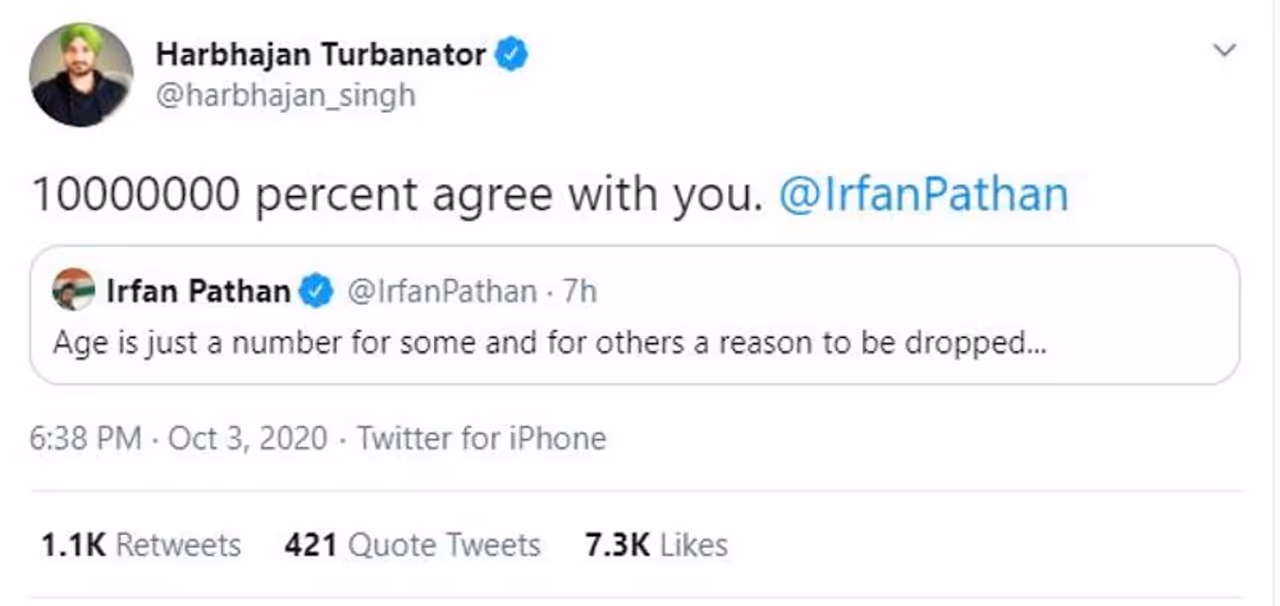Screen dimensions: 1280x606
Task: Click Irfan Pathan's flag avatar in quoted tweet
Action: tap(73, 290)
